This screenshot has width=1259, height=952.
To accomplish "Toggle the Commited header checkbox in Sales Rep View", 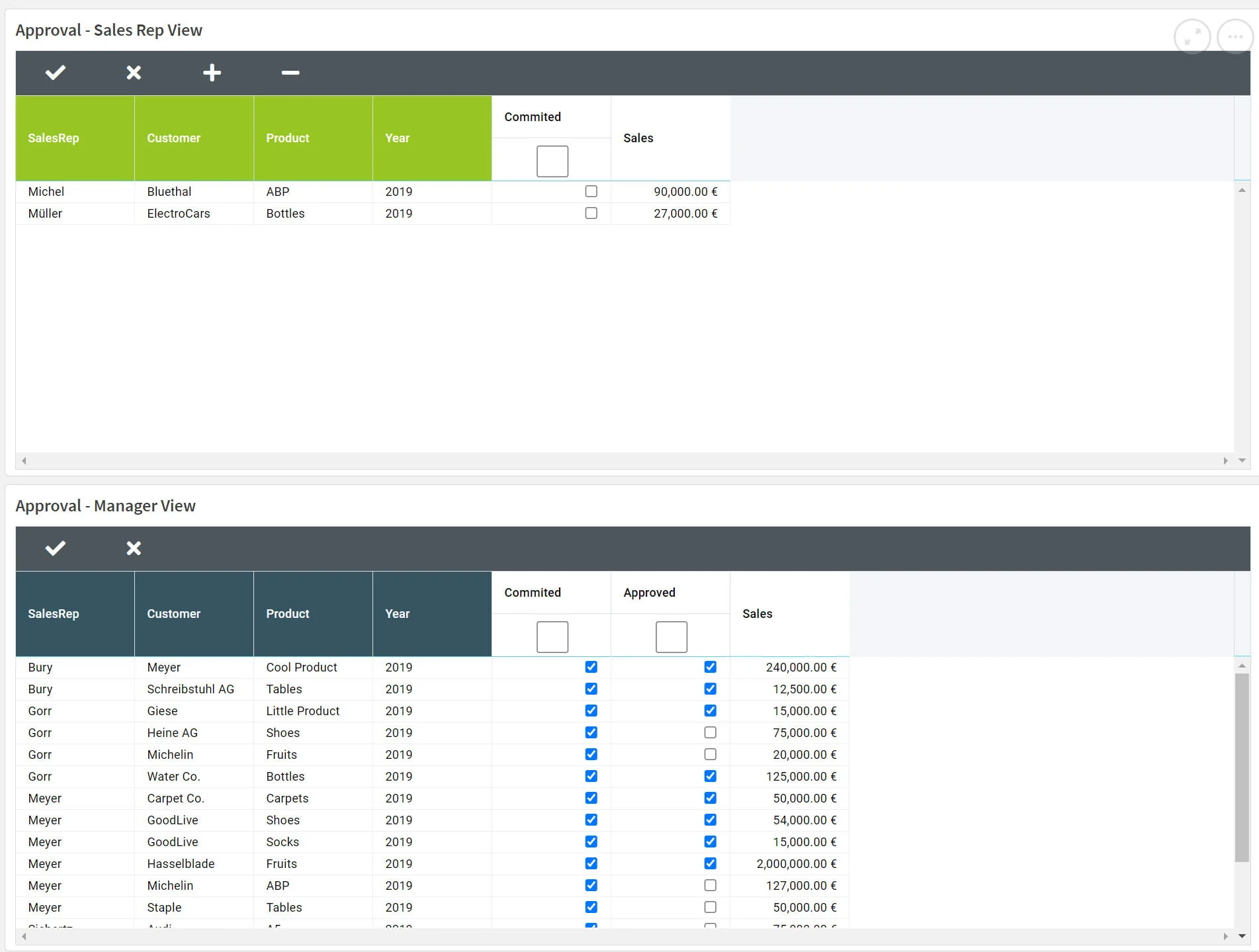I will [x=552, y=161].
